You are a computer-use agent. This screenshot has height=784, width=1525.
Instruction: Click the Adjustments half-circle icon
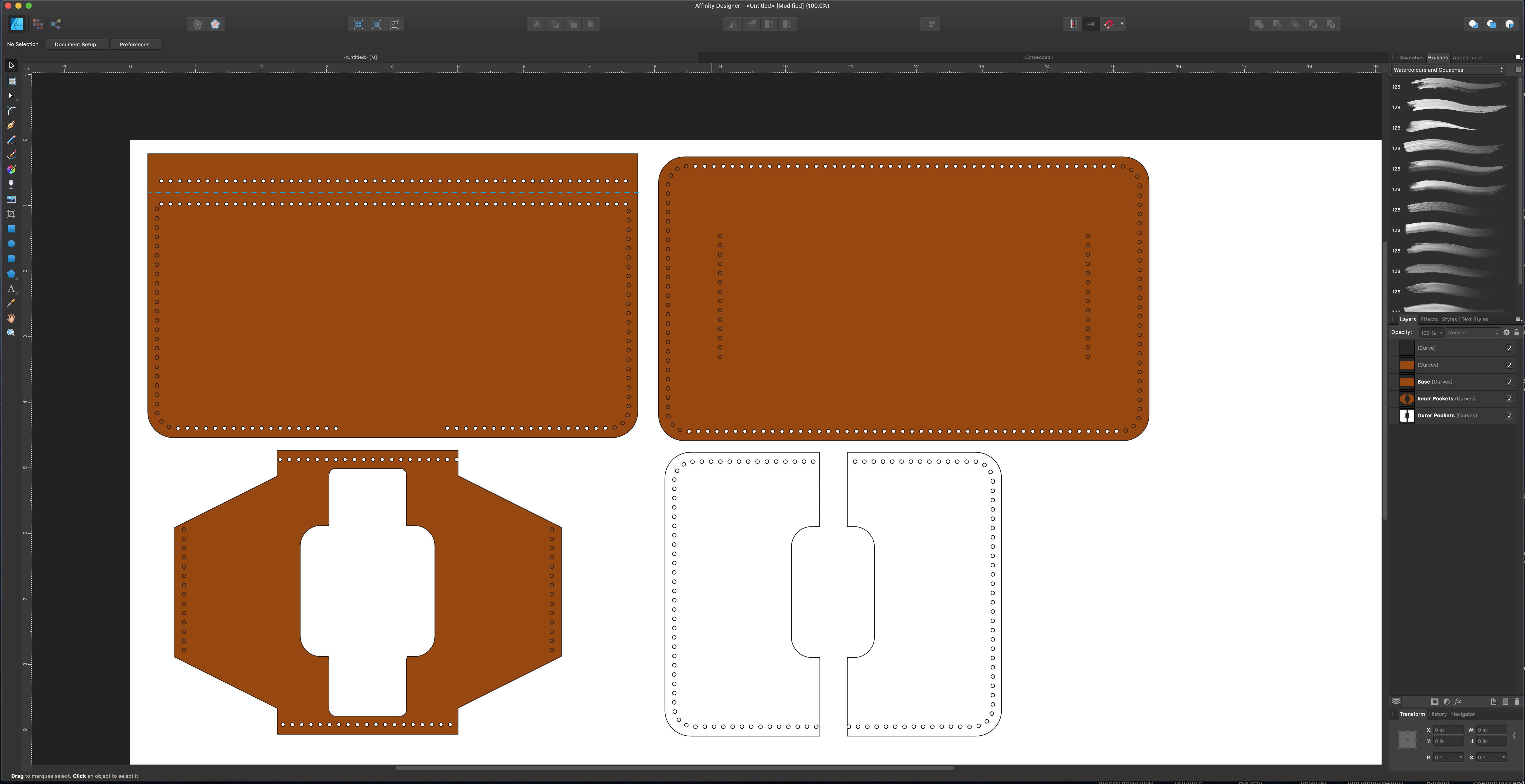[1446, 702]
